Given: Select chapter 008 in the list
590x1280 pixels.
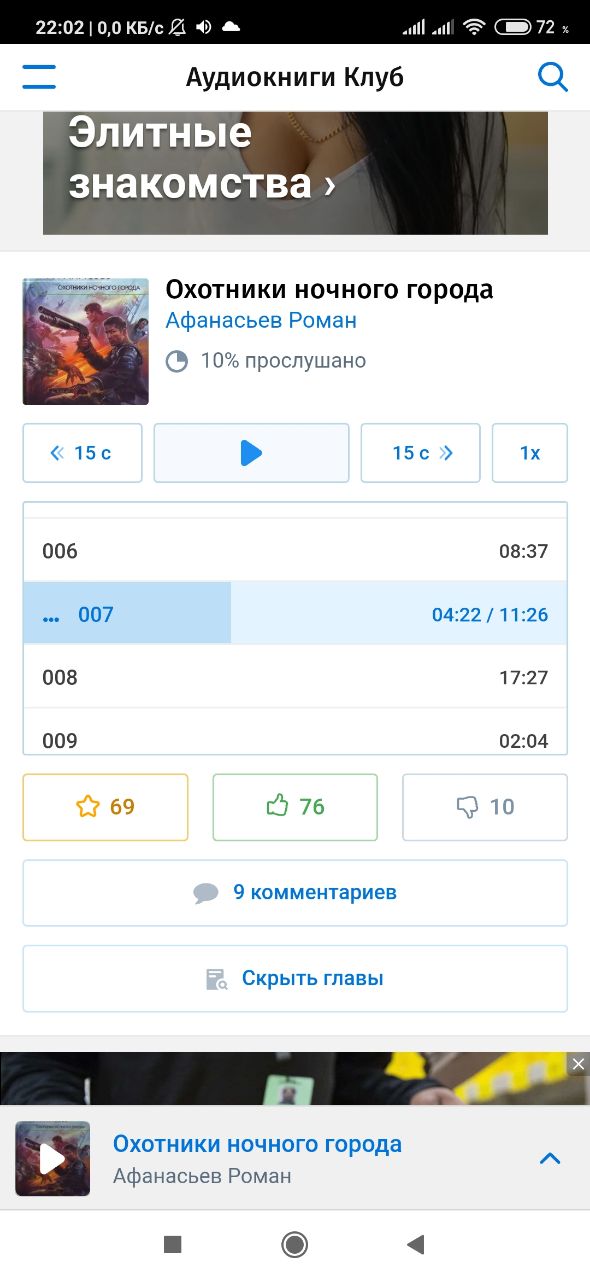Looking at the screenshot, I should click(295, 677).
